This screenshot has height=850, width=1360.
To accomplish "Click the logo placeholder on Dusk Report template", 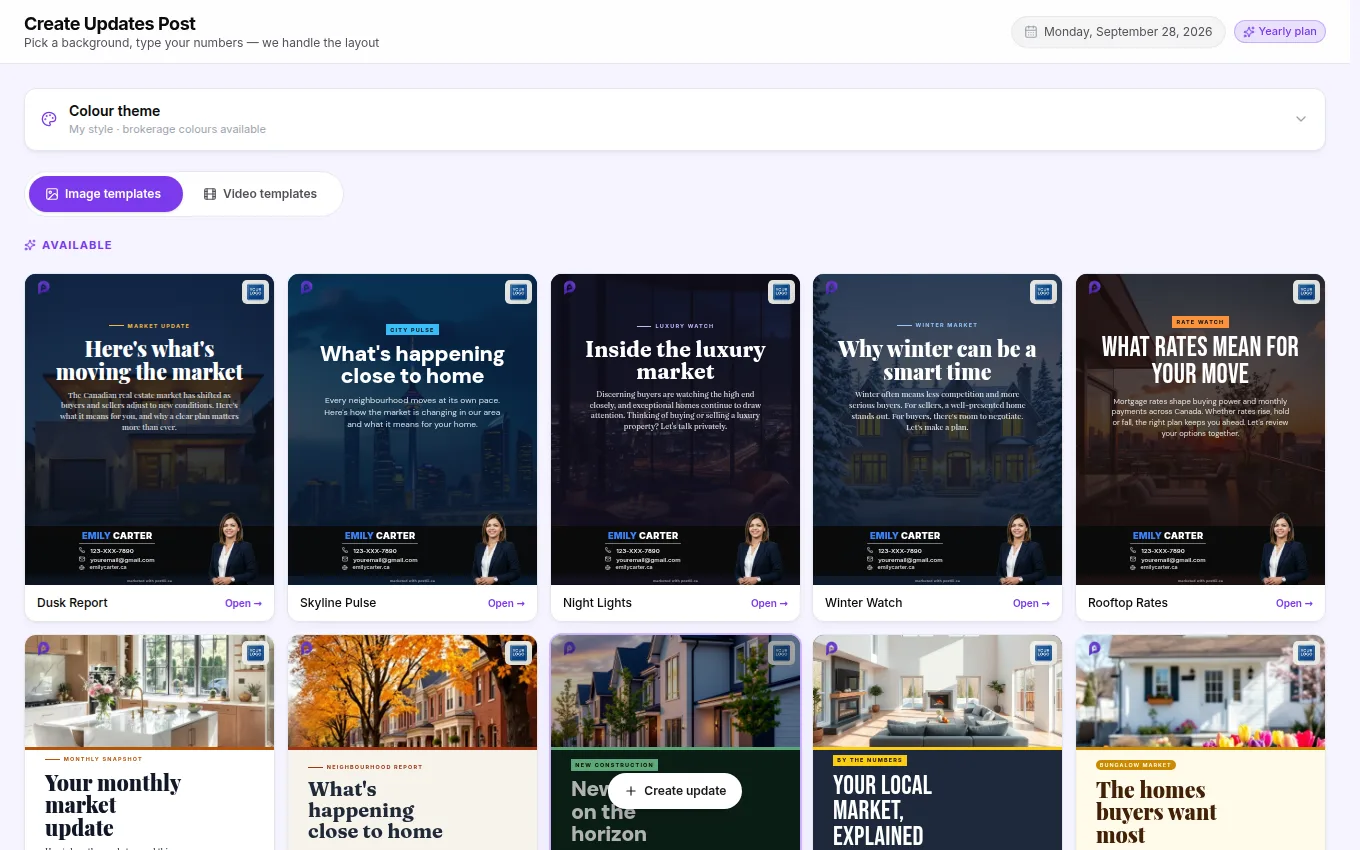I will coord(255,292).
